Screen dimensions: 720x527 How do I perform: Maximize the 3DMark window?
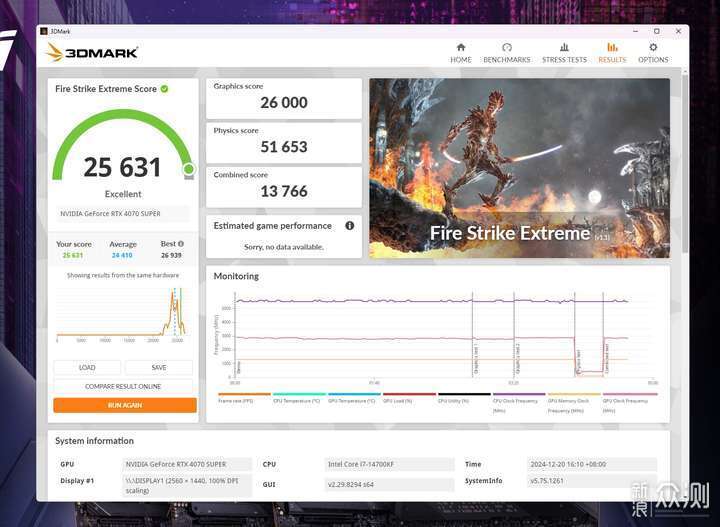pyautogui.click(x=657, y=31)
